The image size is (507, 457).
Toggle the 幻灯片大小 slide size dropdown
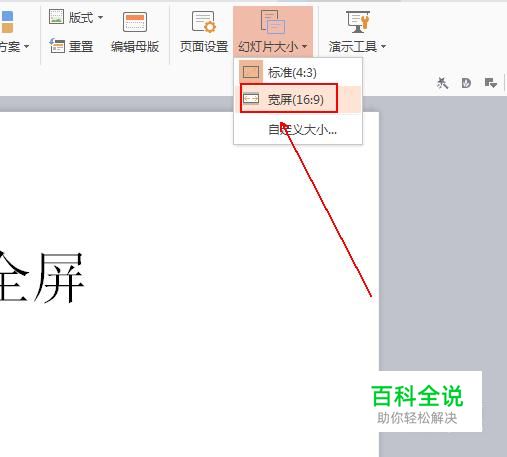click(x=273, y=32)
